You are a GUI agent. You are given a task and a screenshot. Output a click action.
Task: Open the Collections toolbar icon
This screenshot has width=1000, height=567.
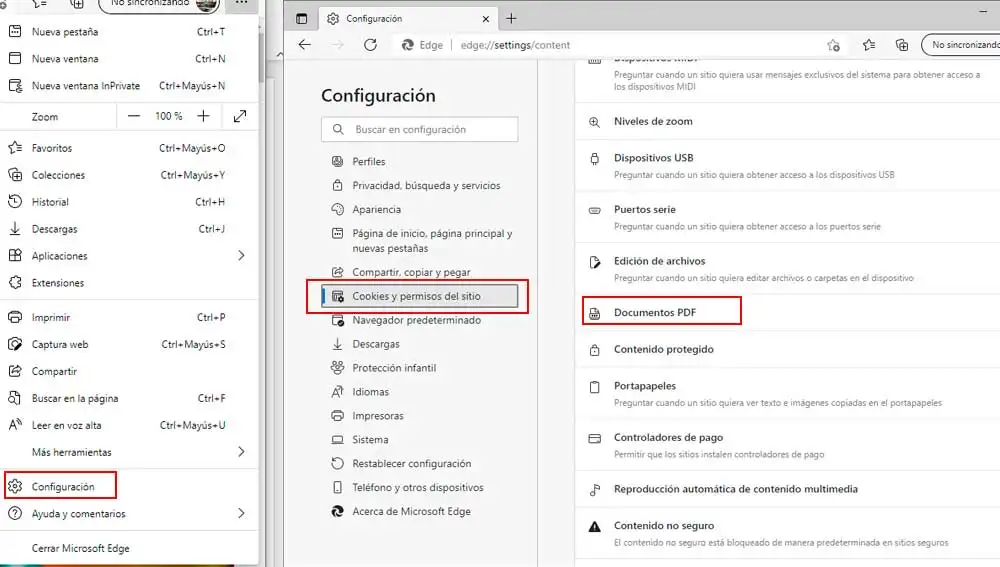click(x=902, y=45)
